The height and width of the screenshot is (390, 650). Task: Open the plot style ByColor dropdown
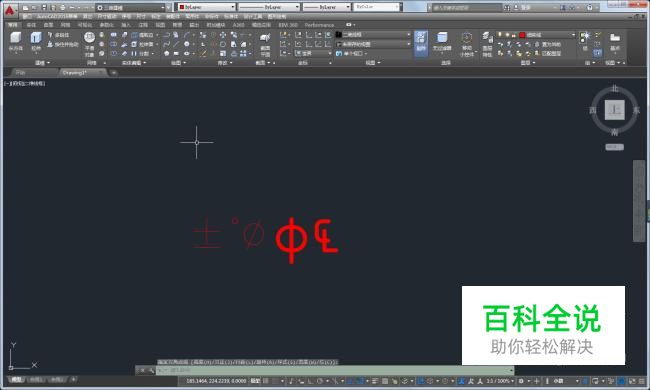(376, 7)
